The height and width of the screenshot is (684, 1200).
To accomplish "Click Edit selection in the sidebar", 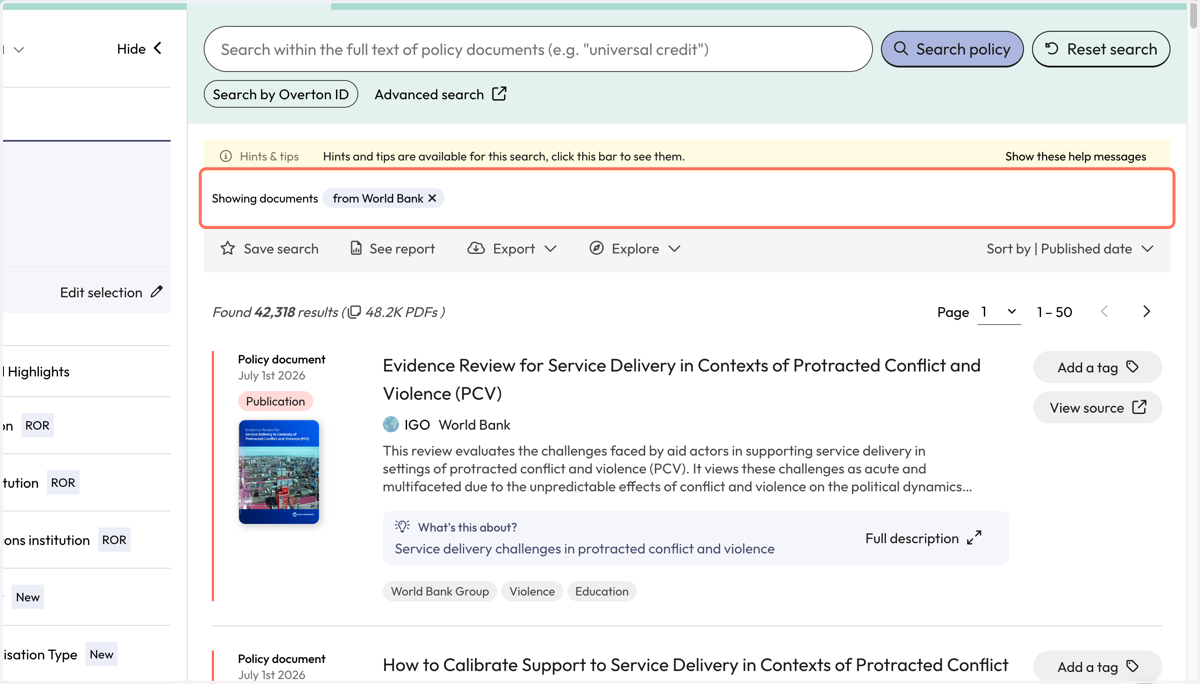I will point(111,292).
